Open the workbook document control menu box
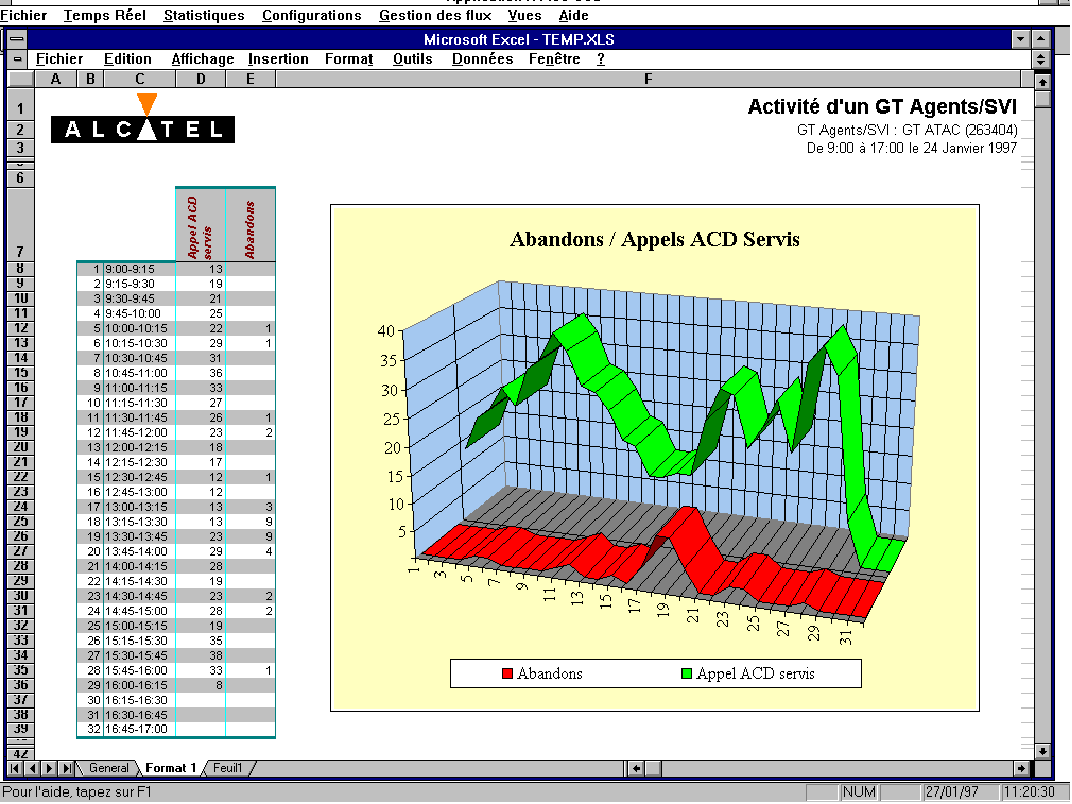1072x804 pixels. tap(16, 59)
